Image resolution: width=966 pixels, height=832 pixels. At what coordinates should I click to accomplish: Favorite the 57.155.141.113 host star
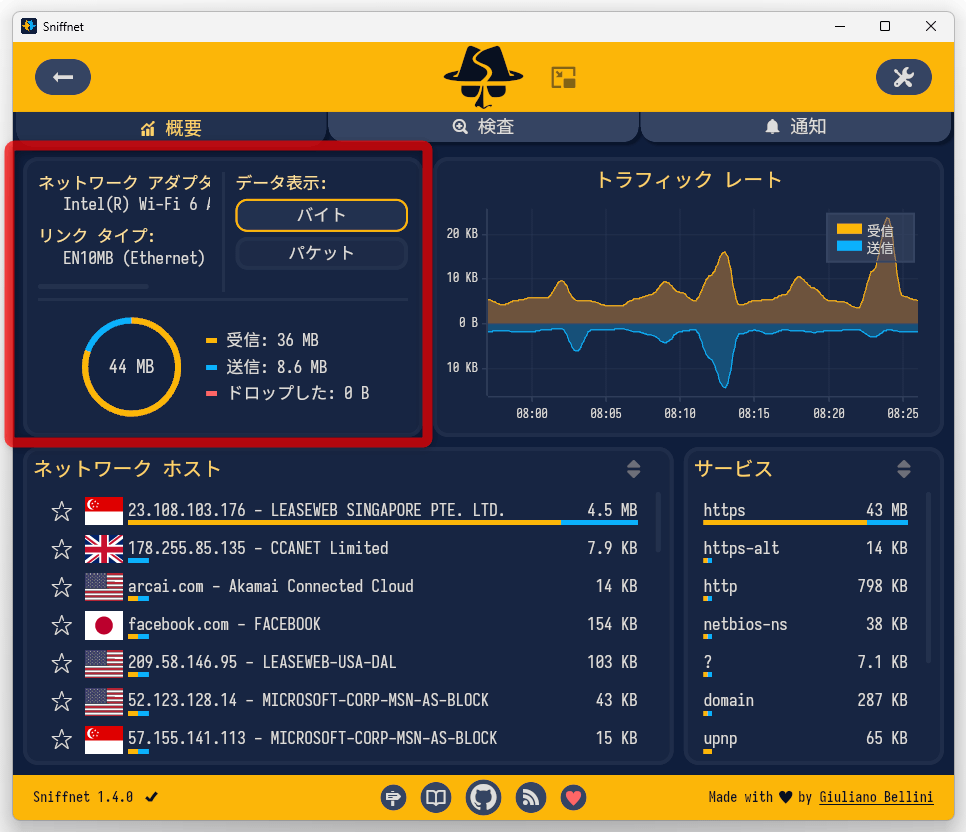[x=62, y=739]
